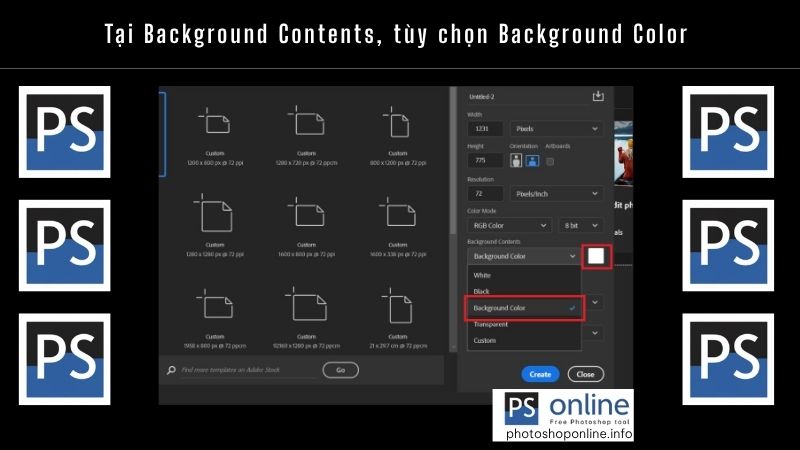Click the save preset icon next to Untitled-2
This screenshot has width=800, height=450.
598,96
